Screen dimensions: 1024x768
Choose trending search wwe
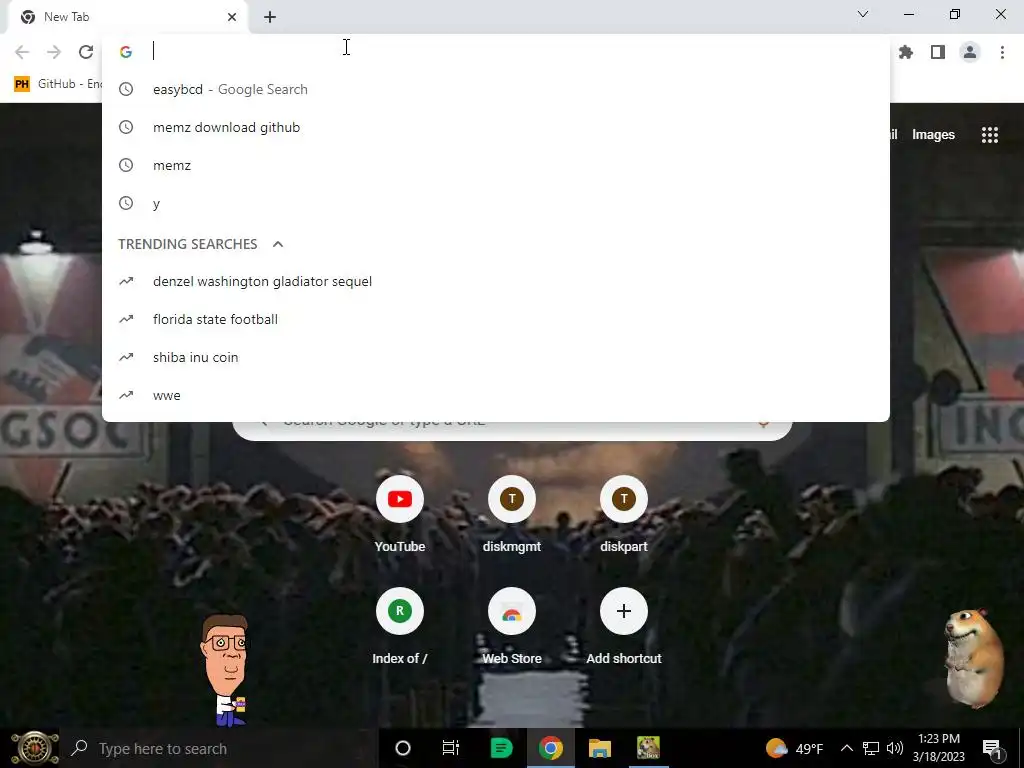(496, 395)
